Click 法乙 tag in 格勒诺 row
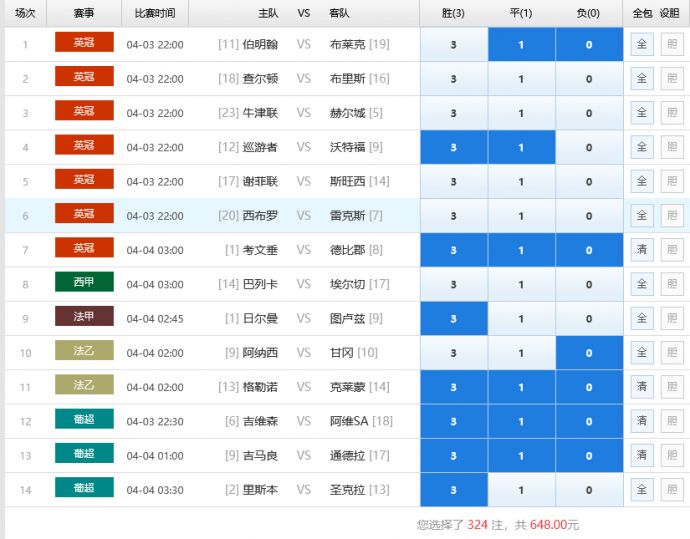This screenshot has width=690, height=539. click(x=84, y=386)
